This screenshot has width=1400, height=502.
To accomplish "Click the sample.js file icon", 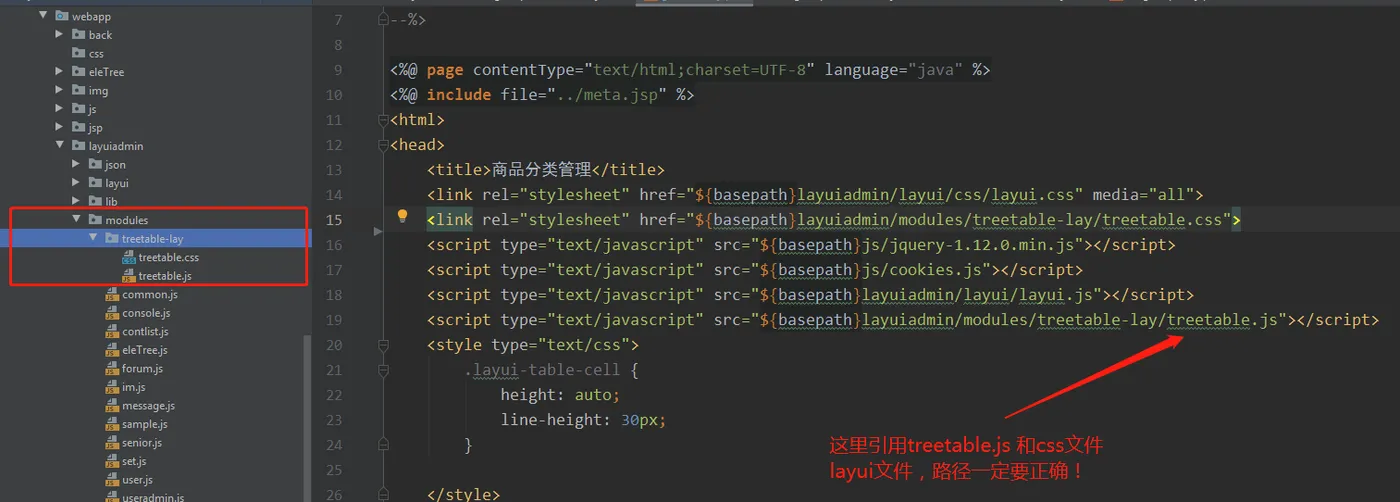I will [112, 424].
